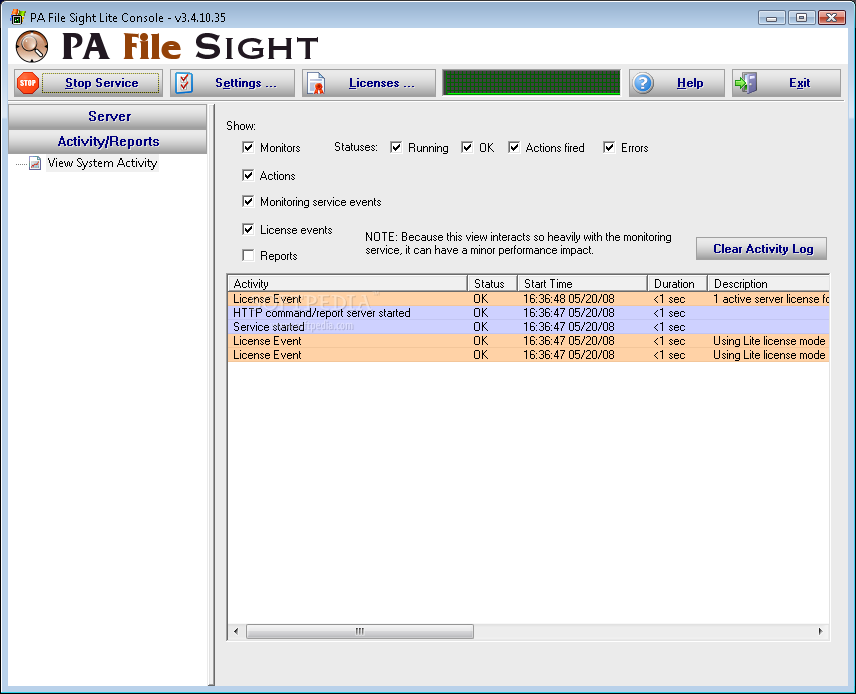Image resolution: width=856 pixels, height=694 pixels.
Task: Click OK status of Service started row
Action: click(x=480, y=327)
